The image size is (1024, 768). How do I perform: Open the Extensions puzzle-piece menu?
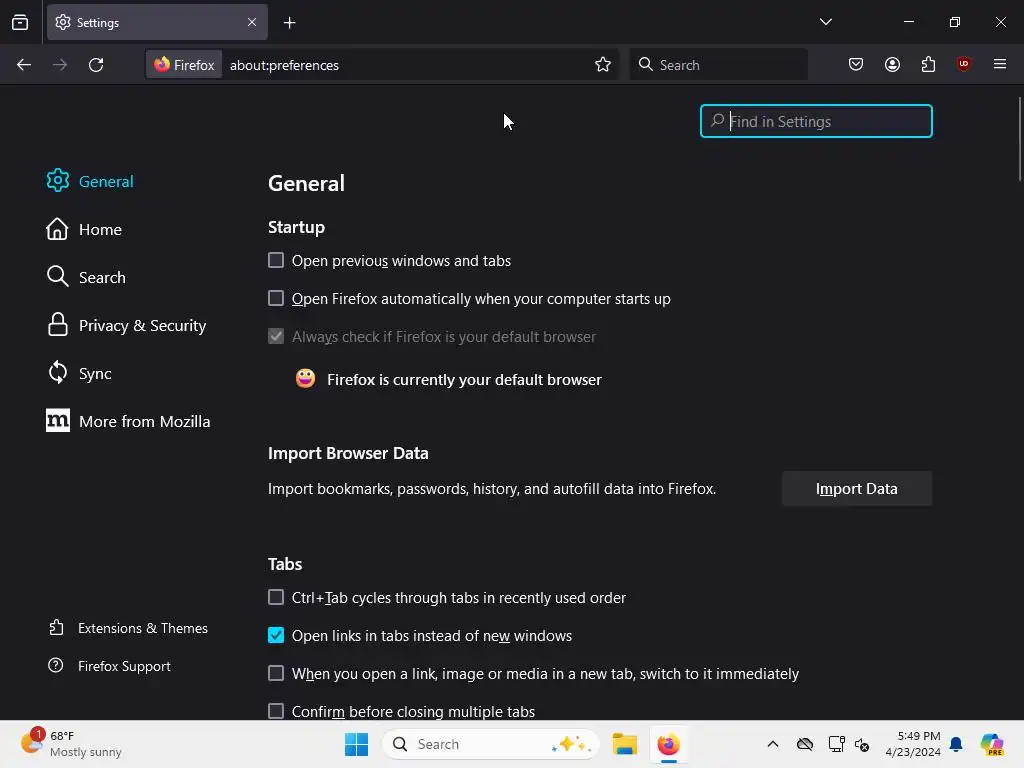coord(928,64)
